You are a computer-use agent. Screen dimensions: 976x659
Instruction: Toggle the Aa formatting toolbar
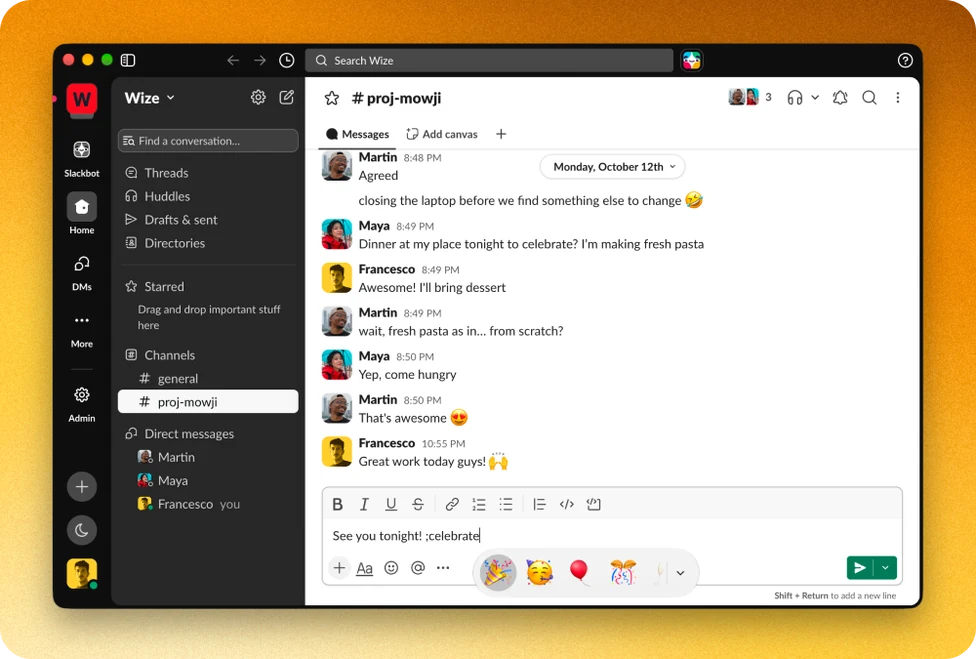(364, 568)
